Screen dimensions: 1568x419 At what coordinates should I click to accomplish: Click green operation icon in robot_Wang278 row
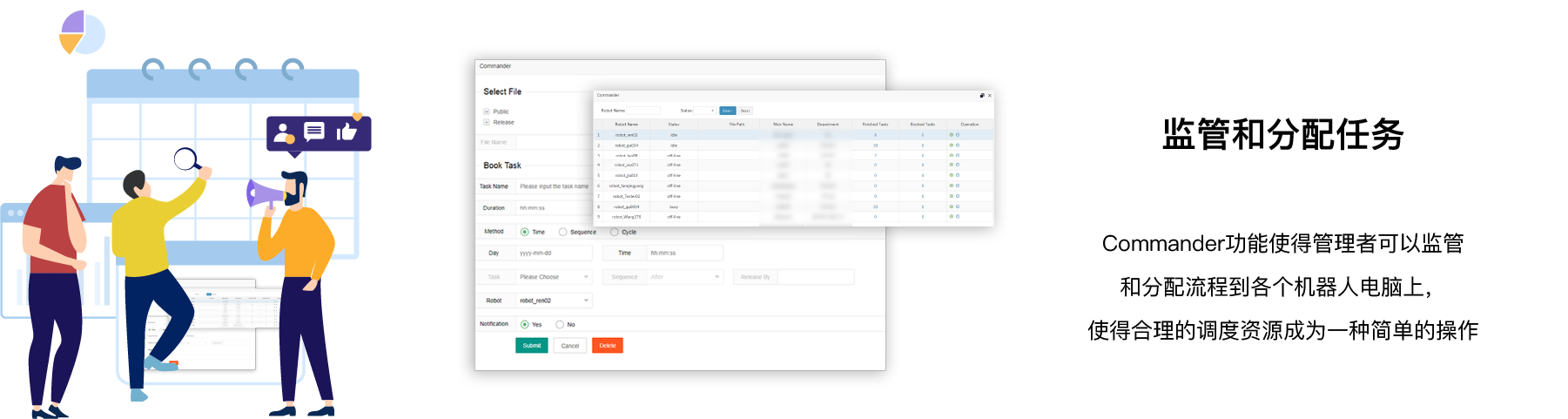pos(951,217)
